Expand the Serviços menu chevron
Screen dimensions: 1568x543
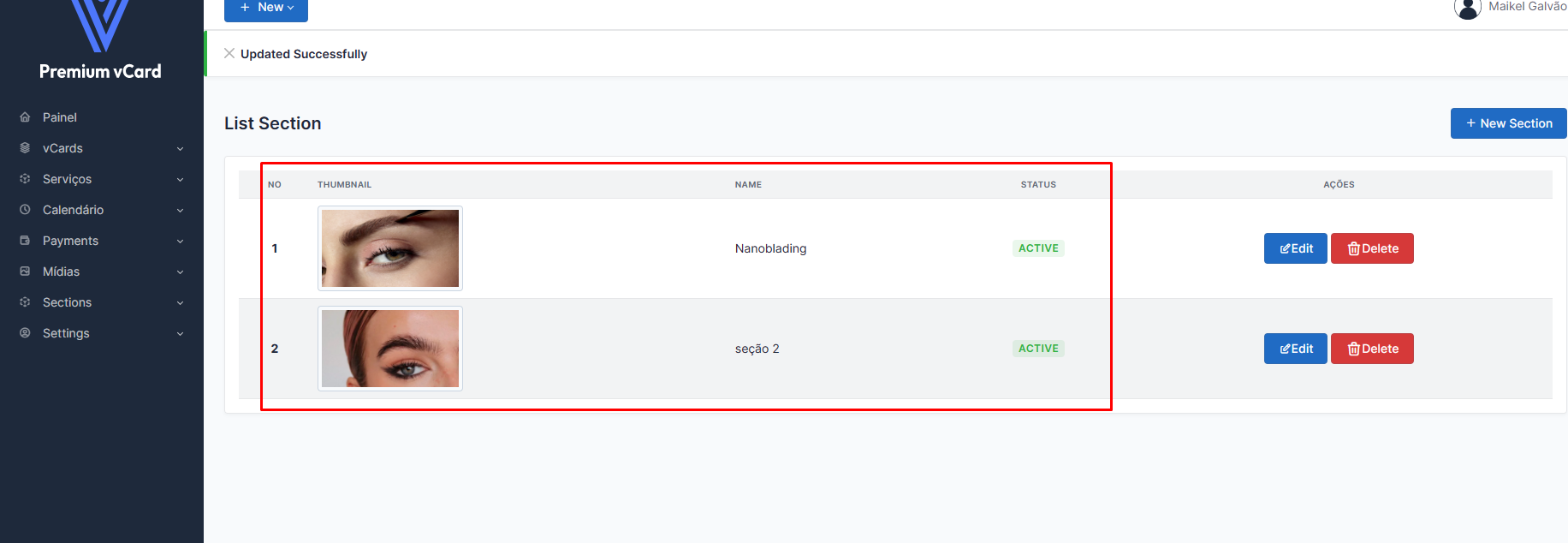point(180,180)
